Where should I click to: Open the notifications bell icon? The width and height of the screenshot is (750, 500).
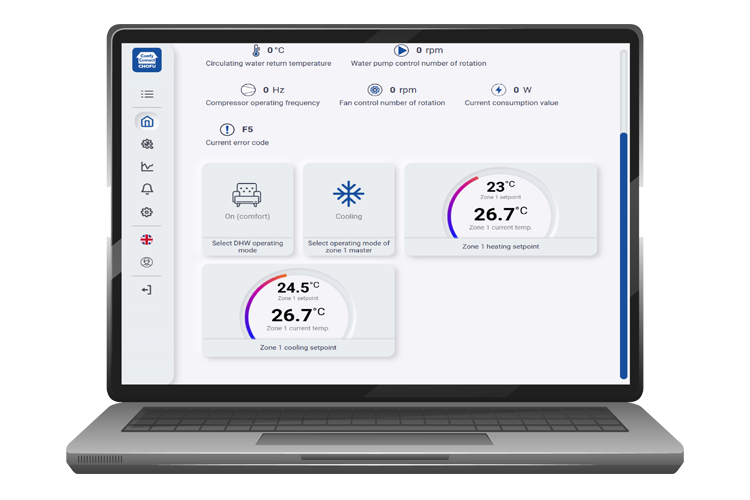147,189
